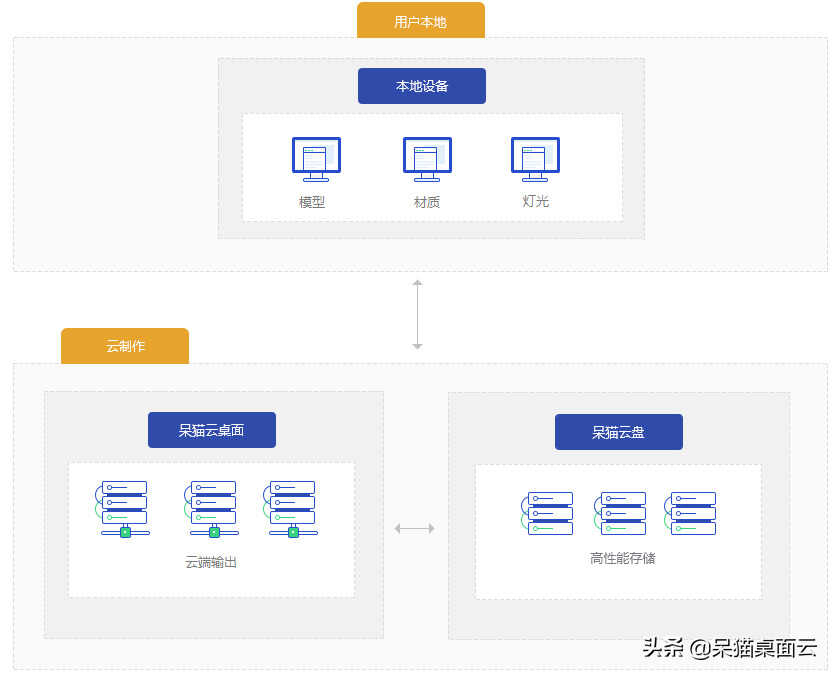Click the monitor icon above 模型

click(316, 159)
